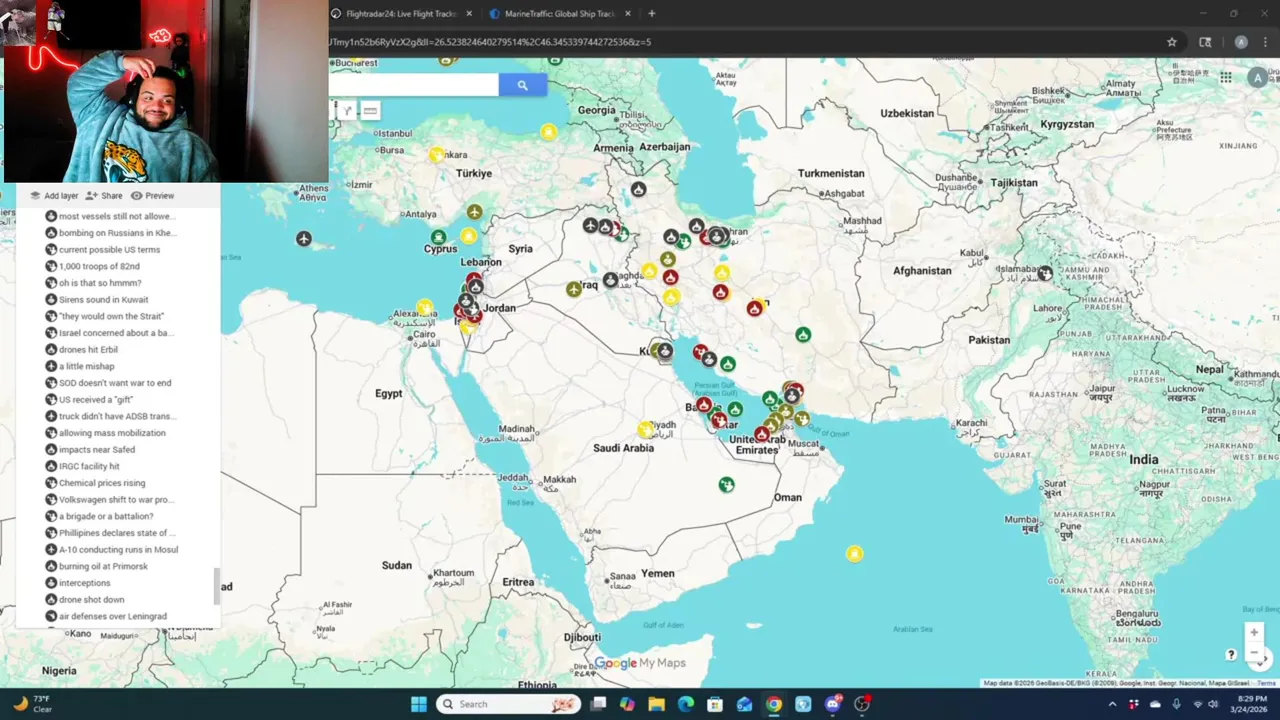Open the Google apps grid
Image resolution: width=1280 pixels, height=720 pixels.
[x=1226, y=77]
